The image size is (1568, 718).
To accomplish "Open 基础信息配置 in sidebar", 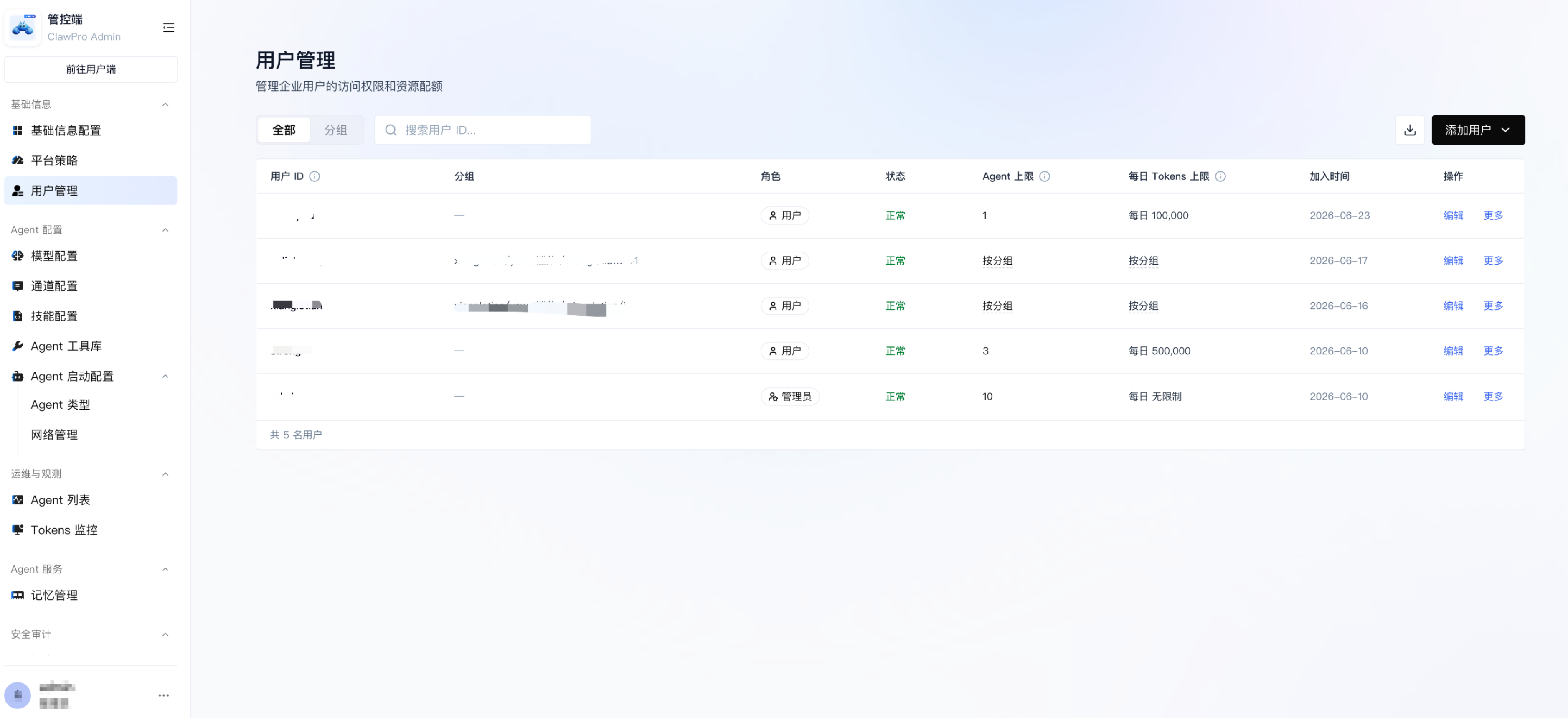I will 91,130.
